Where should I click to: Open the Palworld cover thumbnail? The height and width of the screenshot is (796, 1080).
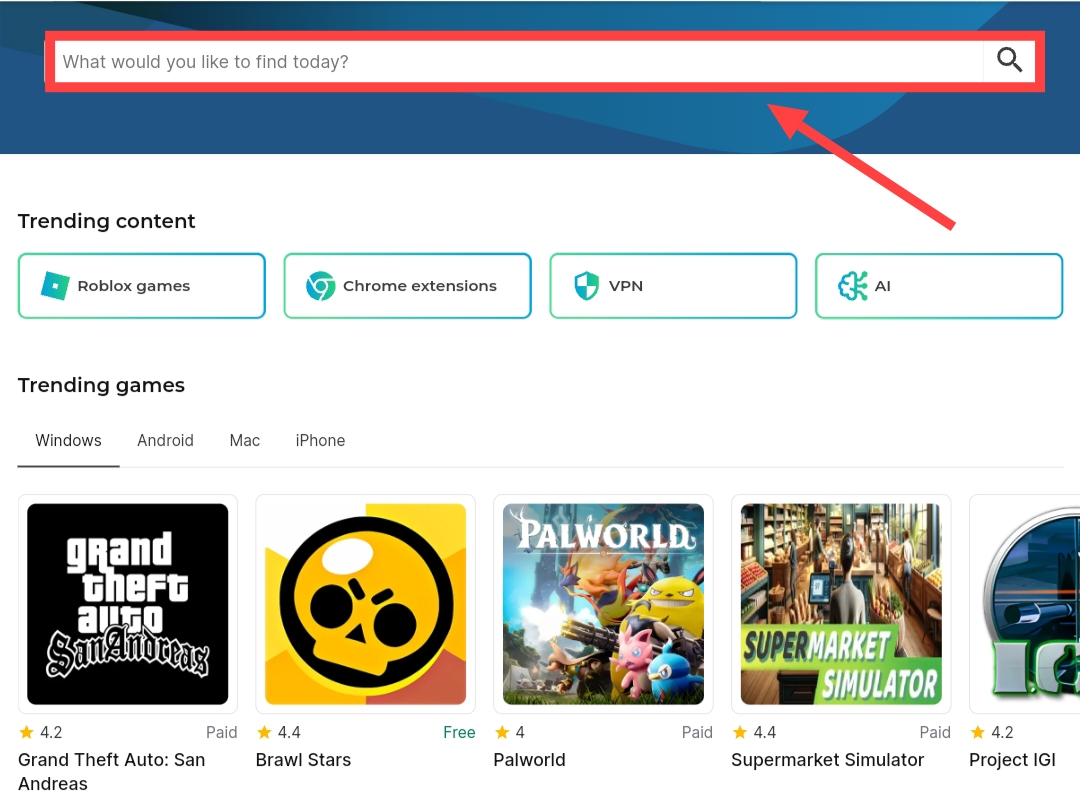[603, 604]
